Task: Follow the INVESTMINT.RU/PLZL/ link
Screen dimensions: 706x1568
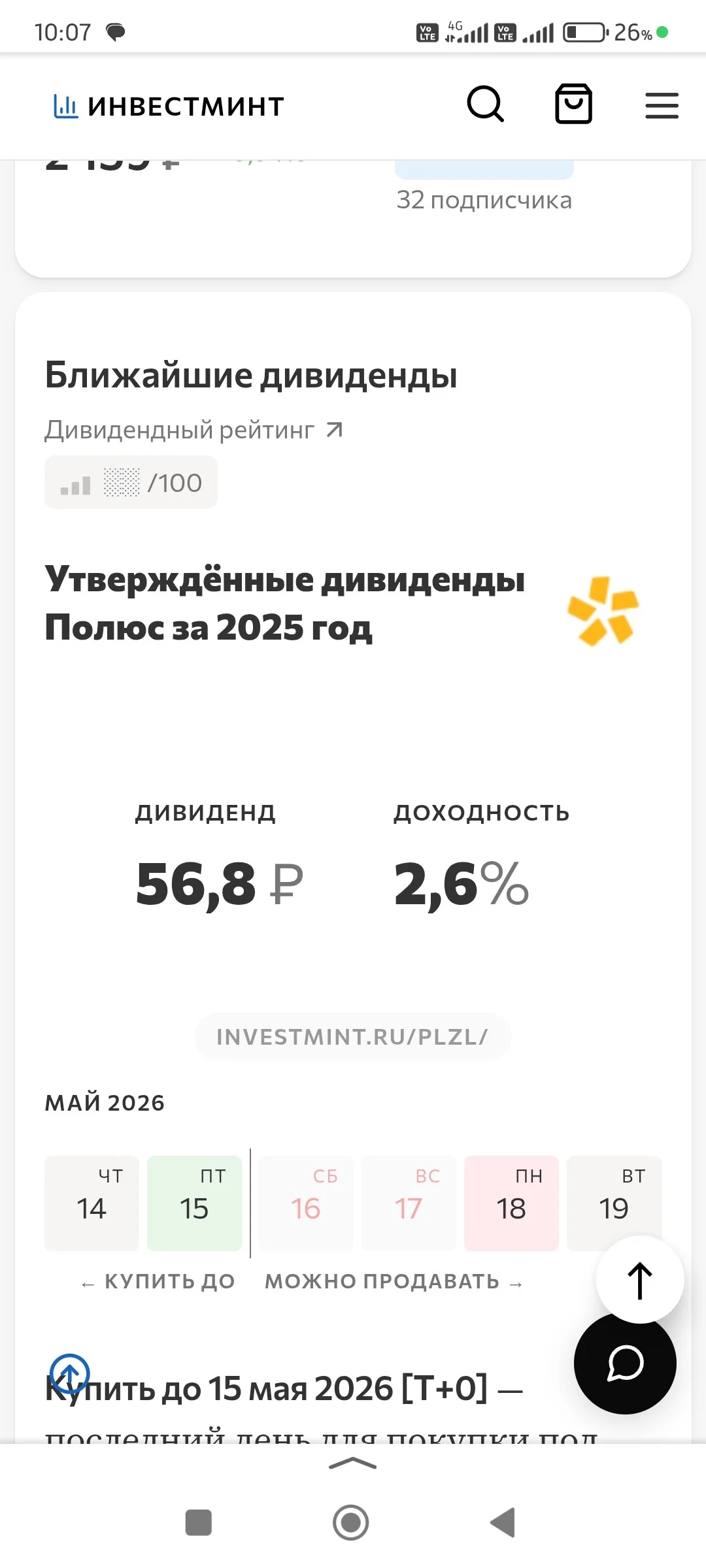Action: tap(352, 1037)
